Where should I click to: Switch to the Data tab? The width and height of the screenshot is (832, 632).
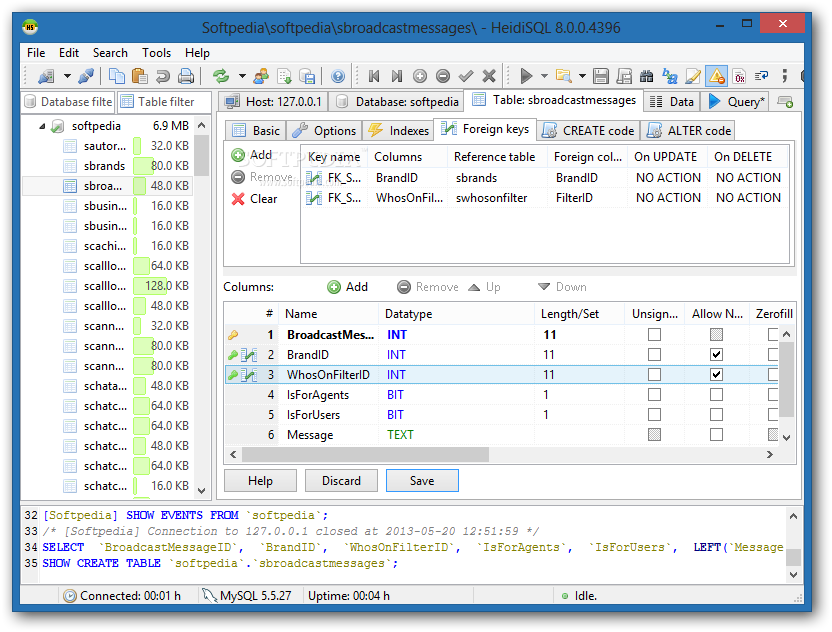click(672, 102)
